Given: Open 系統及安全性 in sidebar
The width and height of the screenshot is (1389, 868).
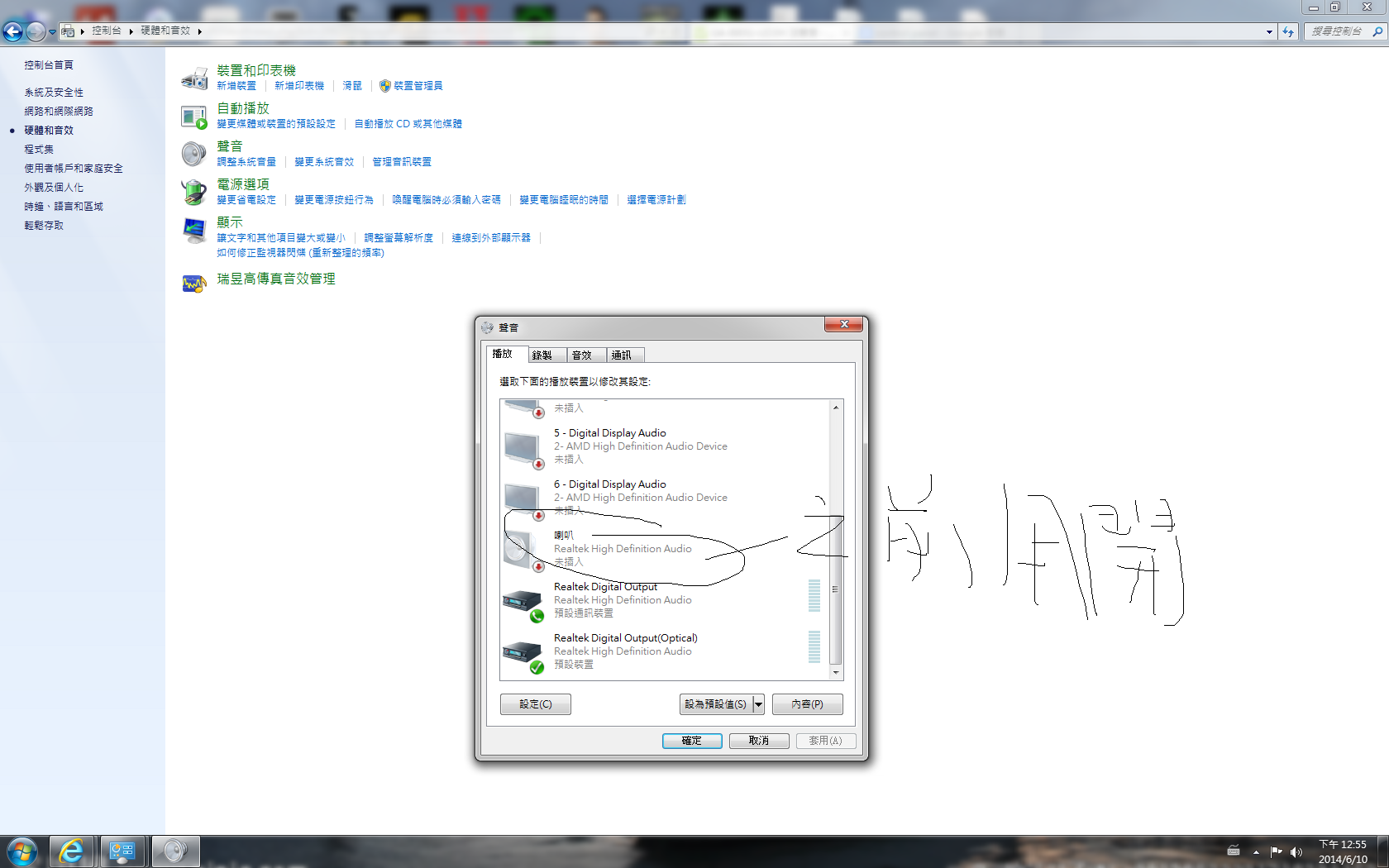Looking at the screenshot, I should coord(54,93).
